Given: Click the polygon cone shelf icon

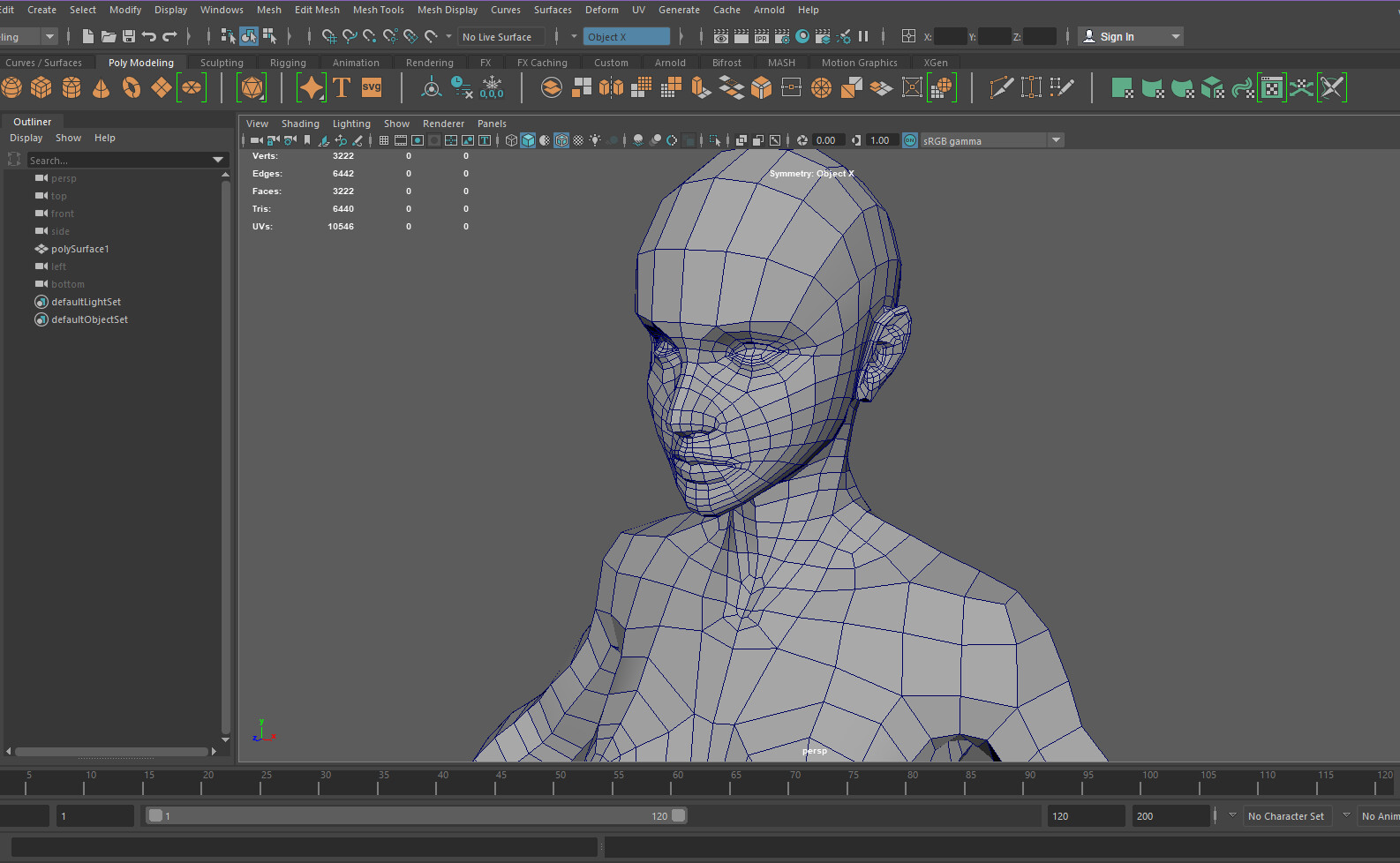Looking at the screenshot, I should click(x=102, y=88).
